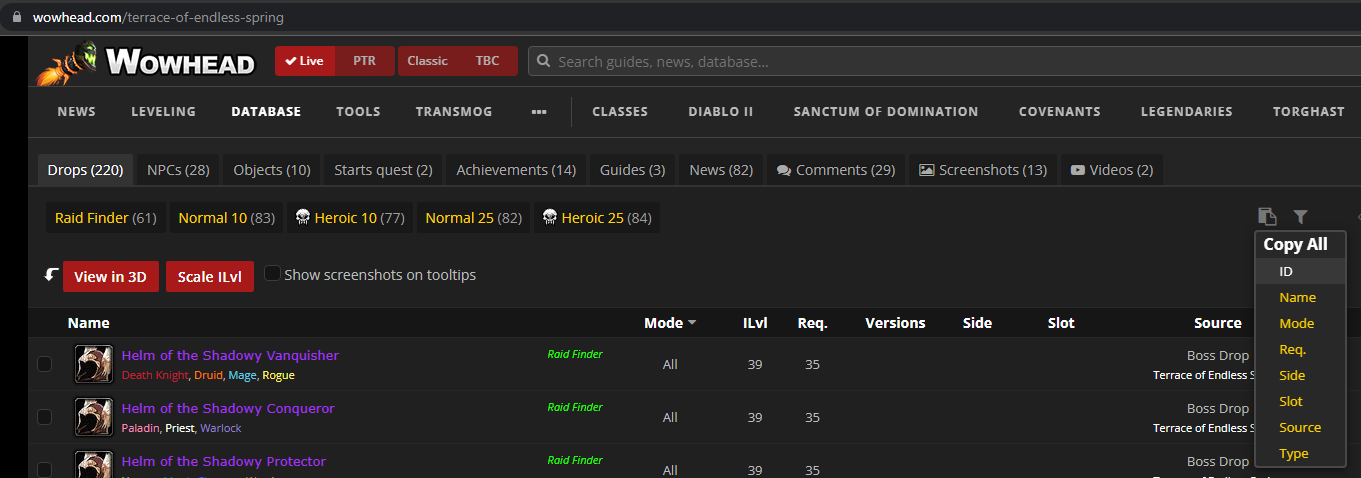
Task: Open the NEWS navigation menu
Action: [x=77, y=112]
